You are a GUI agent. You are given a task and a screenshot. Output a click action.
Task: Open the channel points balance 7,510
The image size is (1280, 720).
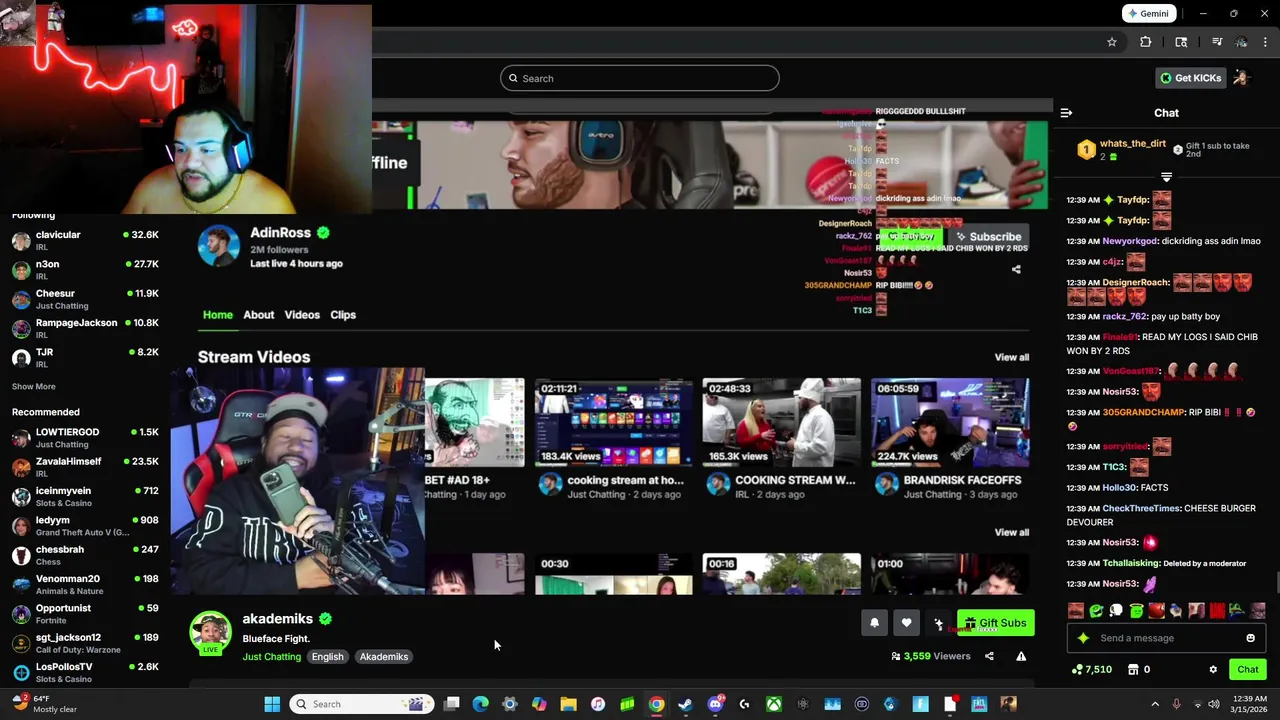click(1092, 669)
